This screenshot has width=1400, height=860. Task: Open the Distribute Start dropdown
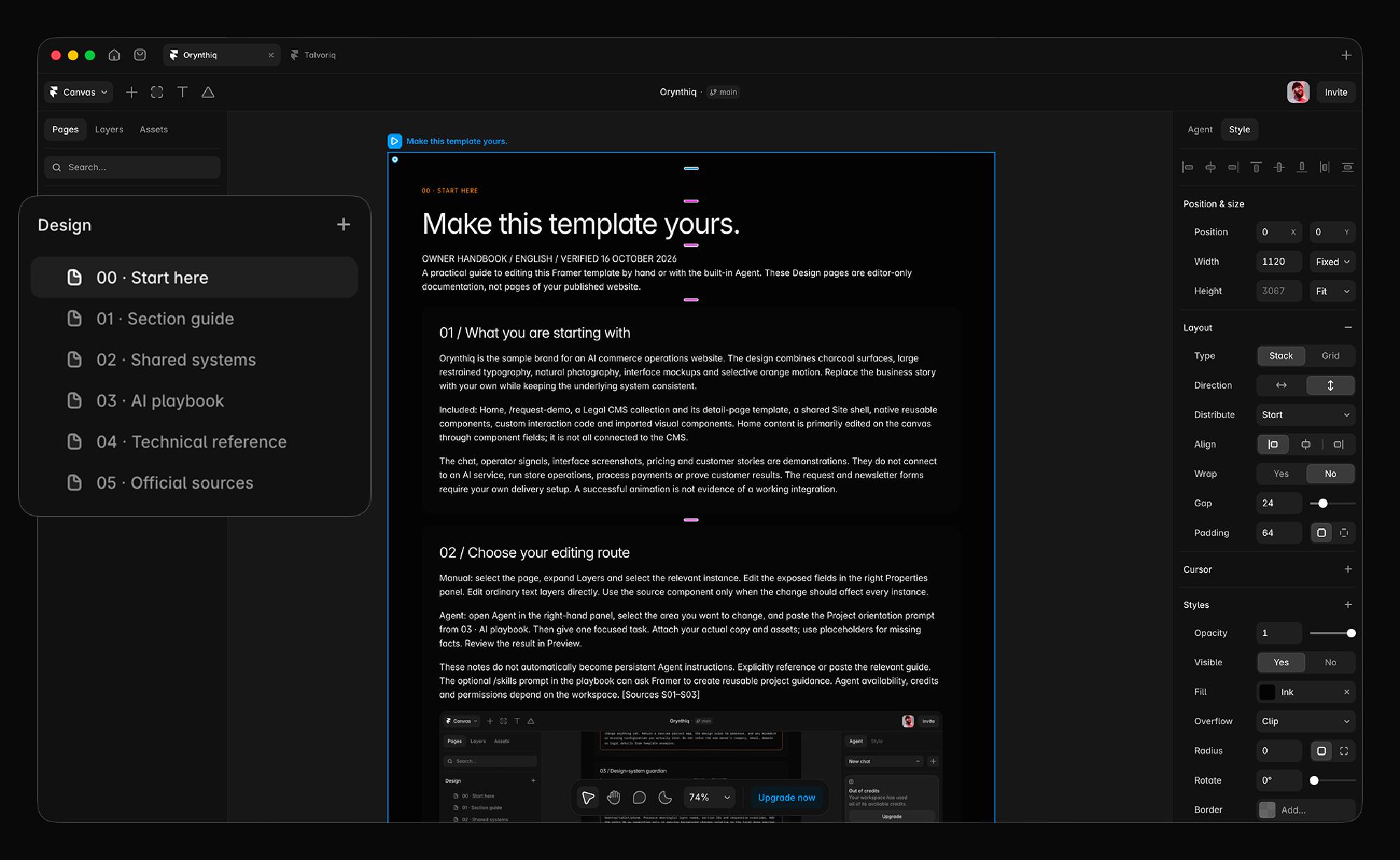click(1305, 415)
